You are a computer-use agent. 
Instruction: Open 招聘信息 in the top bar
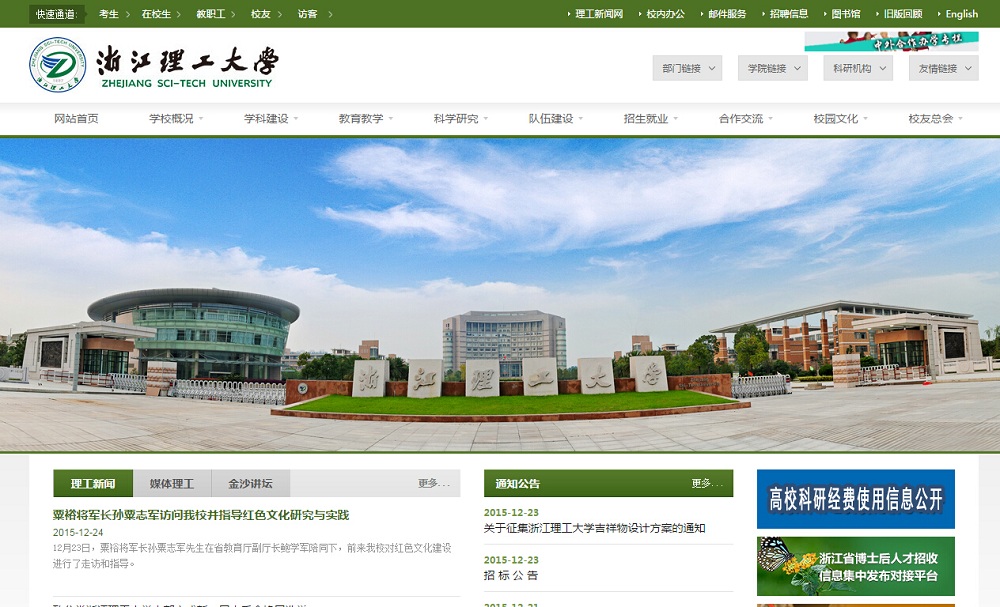pyautogui.click(x=789, y=14)
